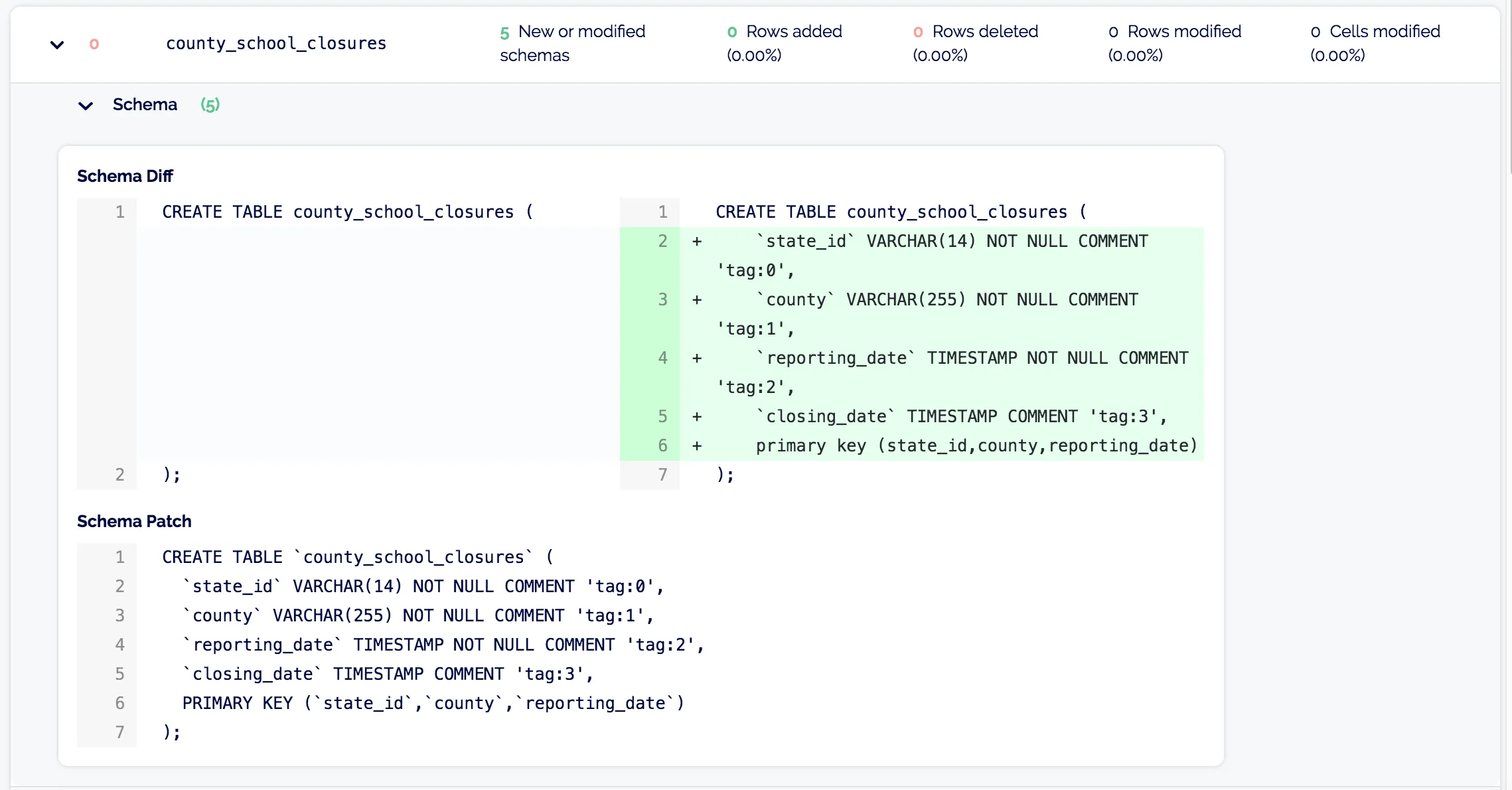Collapse the county_school_closures table row chevron

point(57,44)
